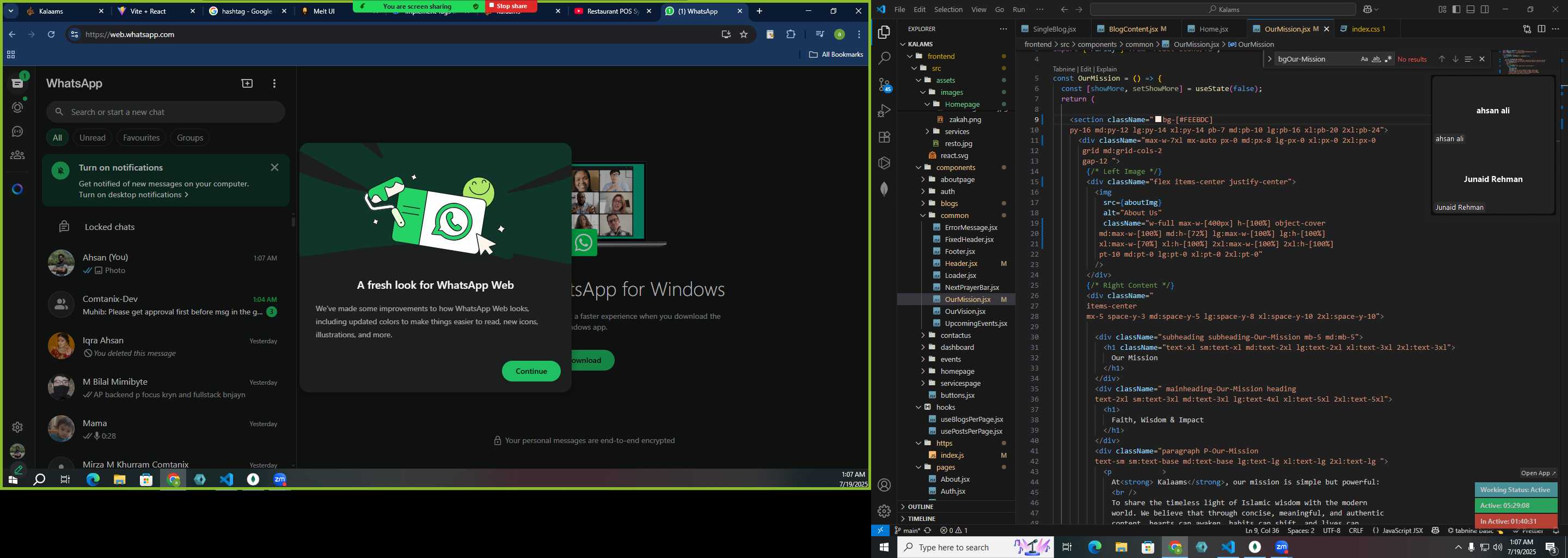The height and width of the screenshot is (558, 1568).
Task: Click the #FEEBDC color swatch in code
Action: (x=1159, y=119)
